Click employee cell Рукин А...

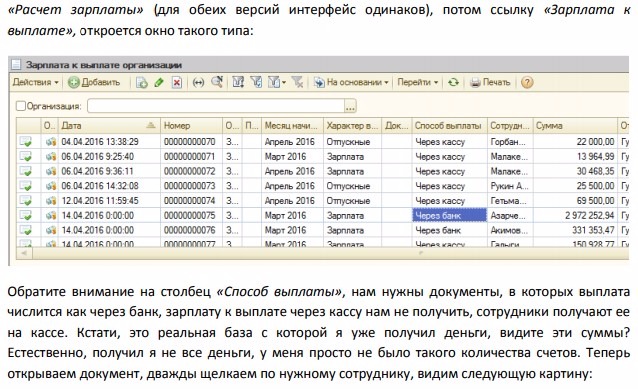[x=509, y=186]
